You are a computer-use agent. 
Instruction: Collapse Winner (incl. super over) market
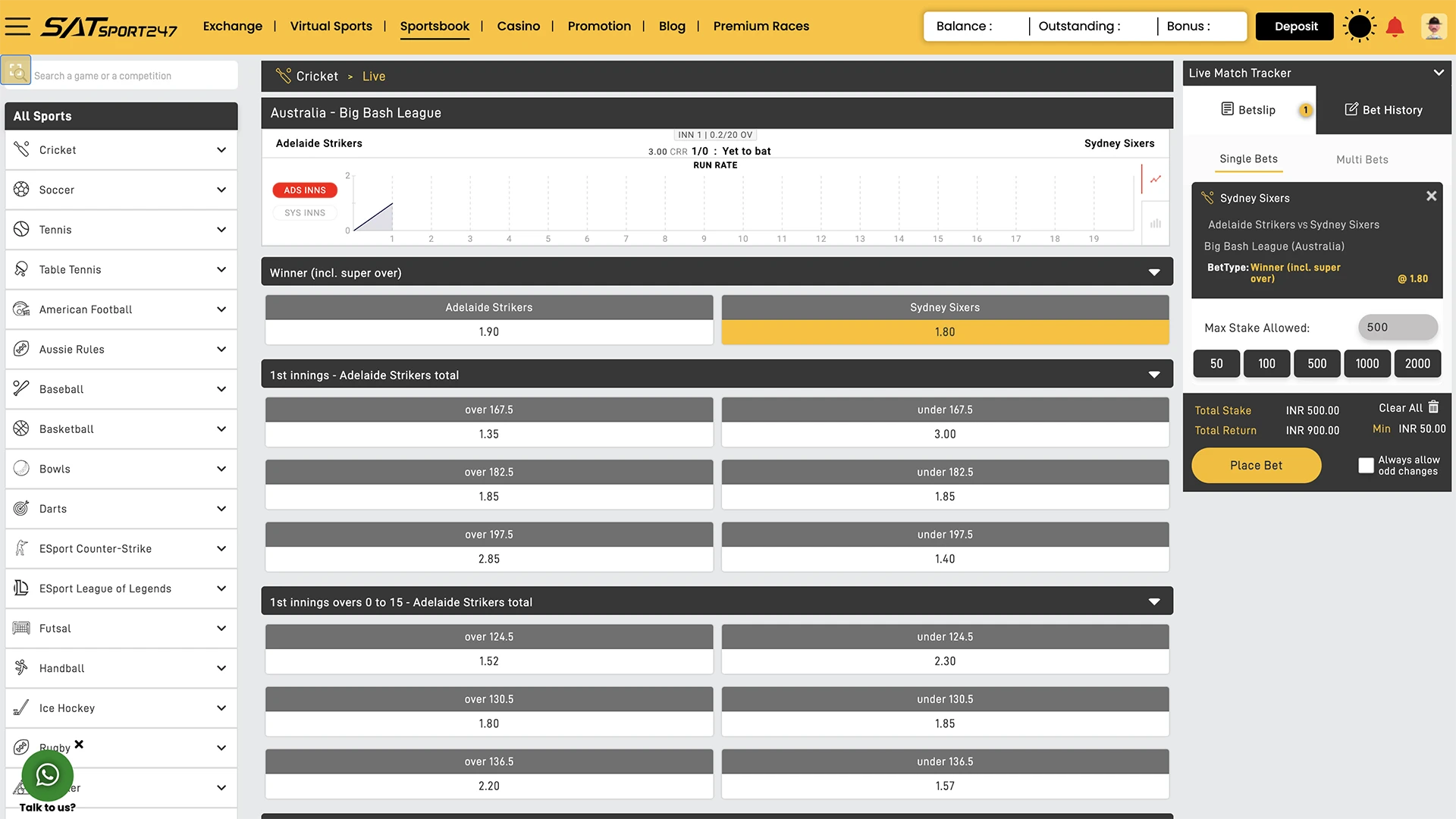click(x=1154, y=273)
